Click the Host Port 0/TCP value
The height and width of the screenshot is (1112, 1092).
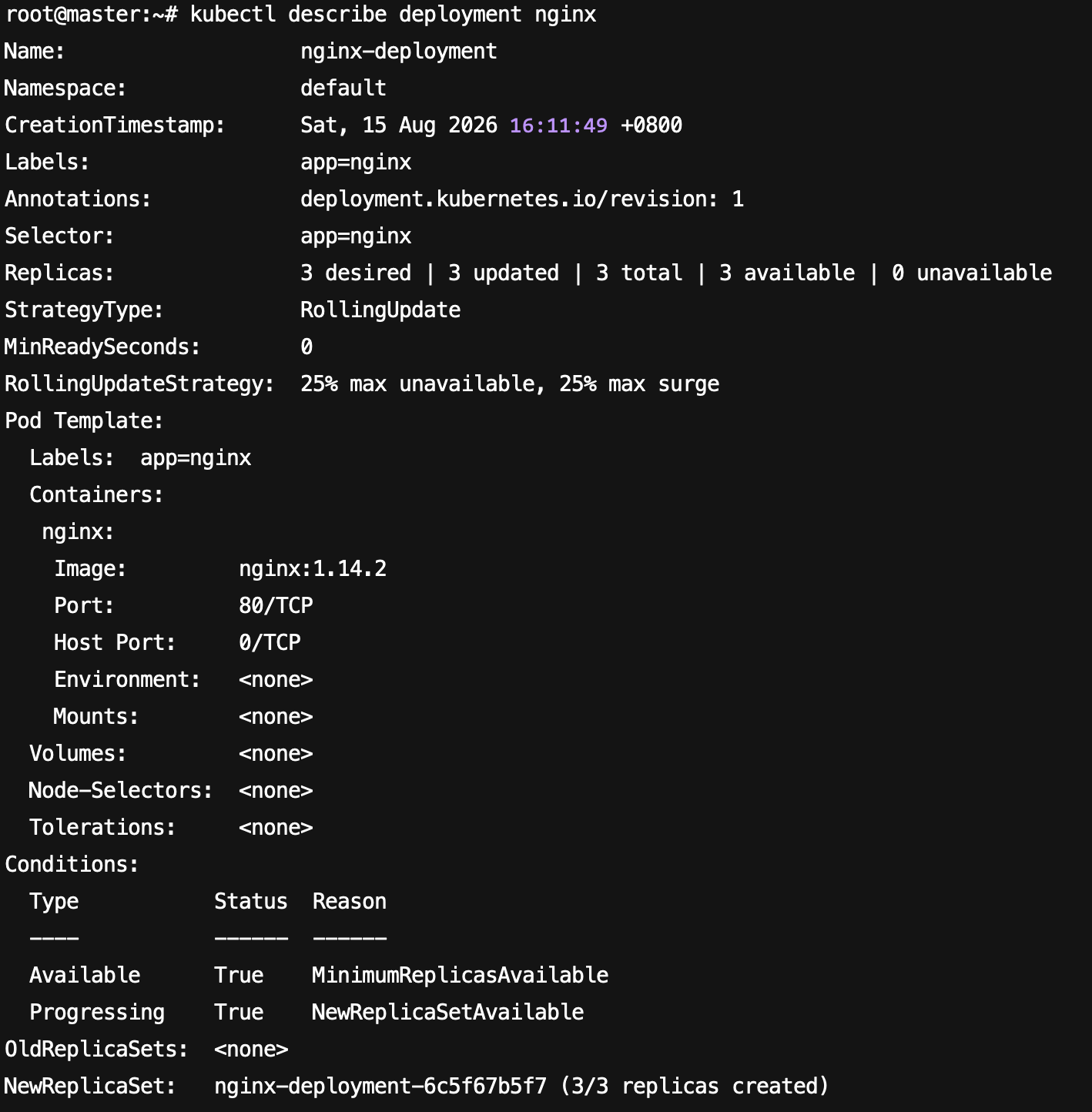[x=270, y=643]
